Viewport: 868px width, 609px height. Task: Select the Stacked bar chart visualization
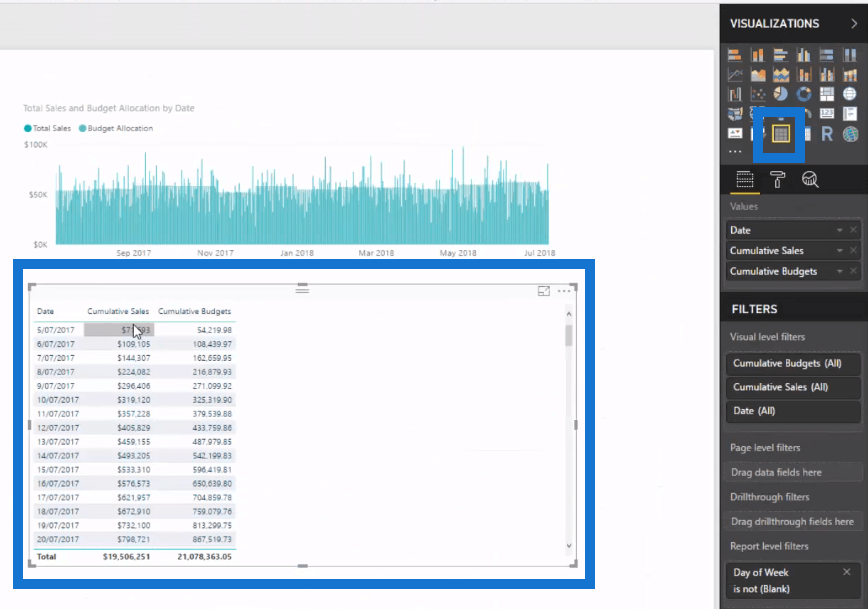point(735,55)
